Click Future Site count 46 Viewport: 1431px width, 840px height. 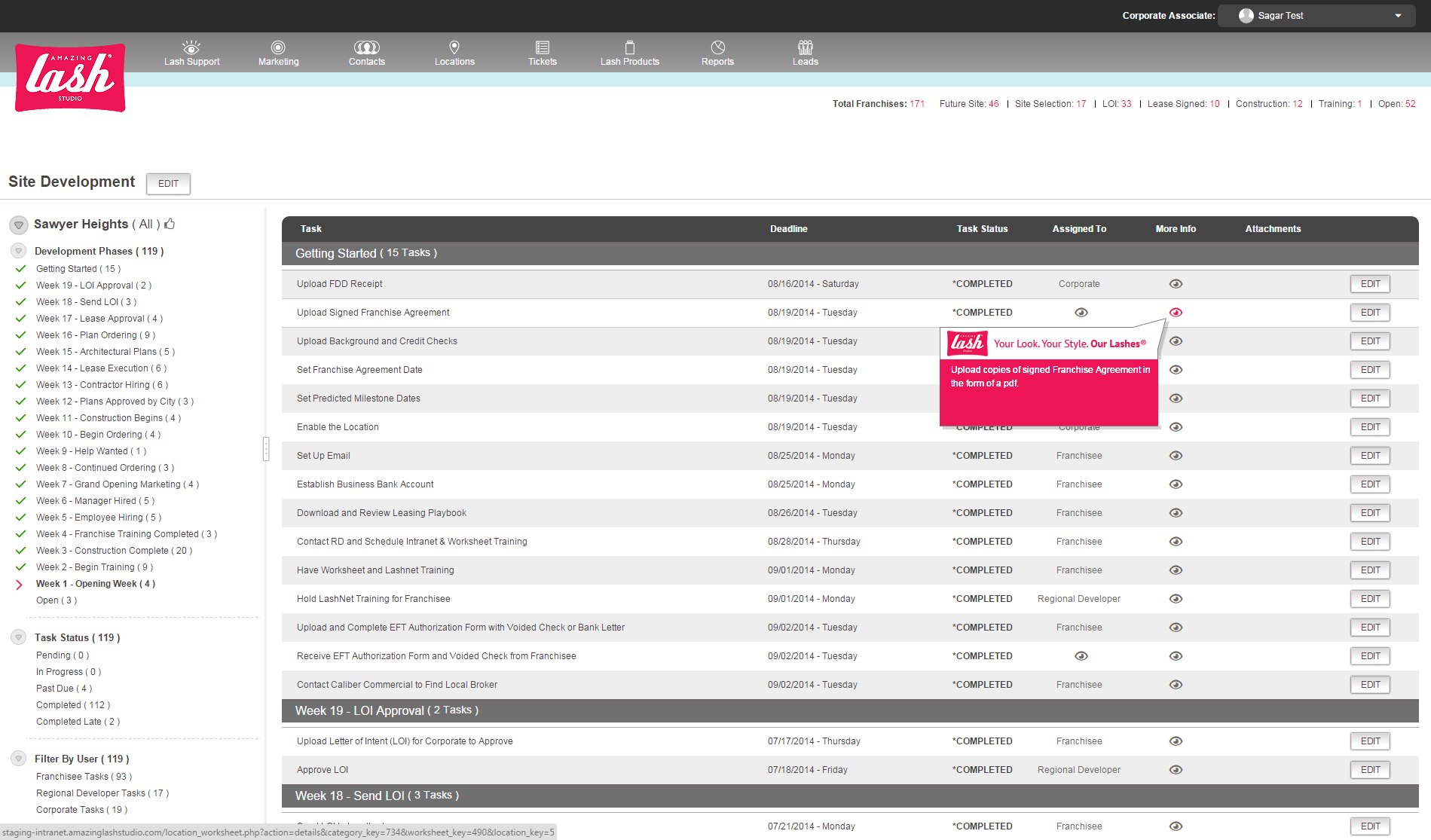tap(994, 104)
